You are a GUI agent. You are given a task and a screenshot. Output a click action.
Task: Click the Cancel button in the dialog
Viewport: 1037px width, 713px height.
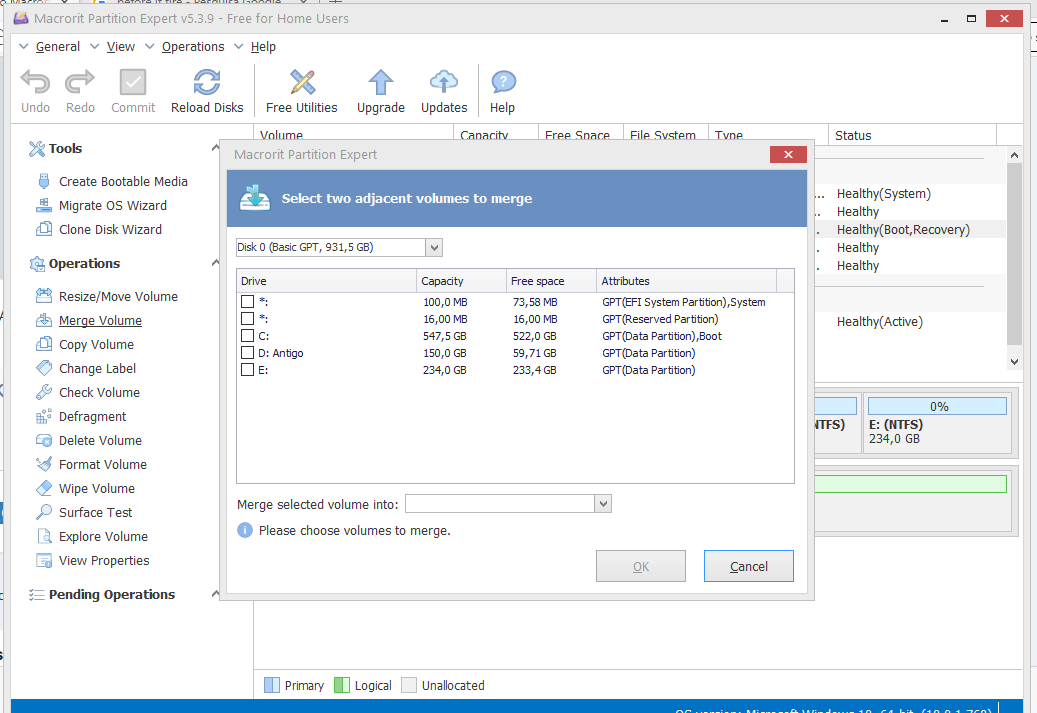click(749, 566)
